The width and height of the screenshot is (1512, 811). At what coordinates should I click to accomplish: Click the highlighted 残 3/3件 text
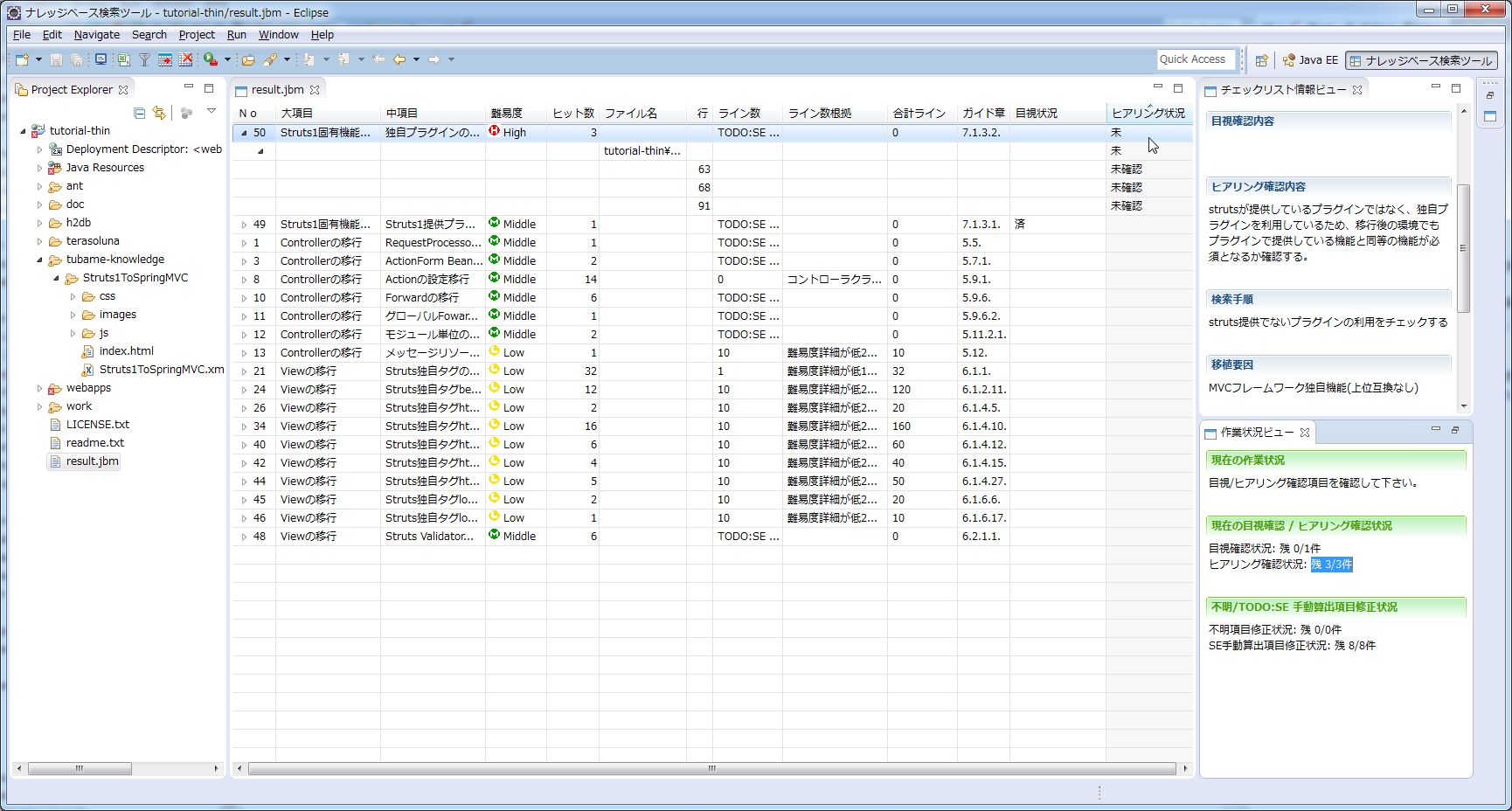click(1332, 565)
